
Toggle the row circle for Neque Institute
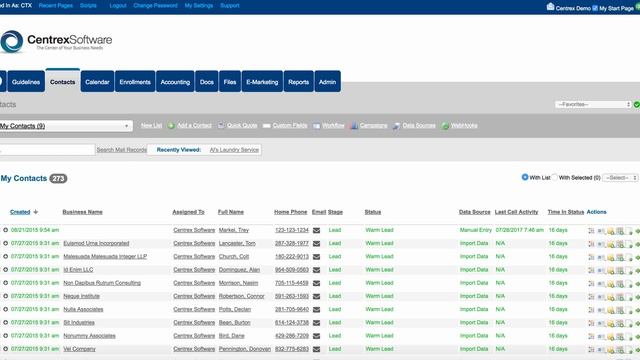[x=5, y=296]
